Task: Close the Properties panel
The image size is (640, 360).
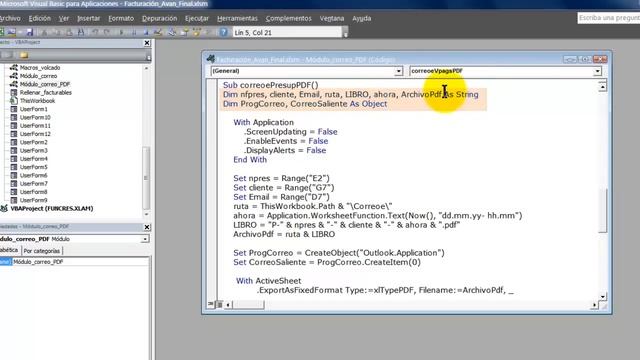Action: pos(147,227)
